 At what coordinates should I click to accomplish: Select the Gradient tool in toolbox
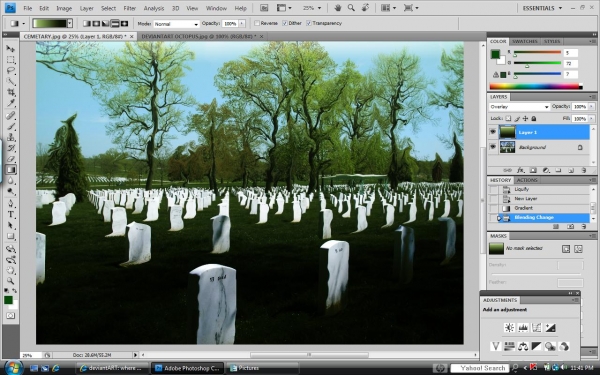tap(11, 170)
